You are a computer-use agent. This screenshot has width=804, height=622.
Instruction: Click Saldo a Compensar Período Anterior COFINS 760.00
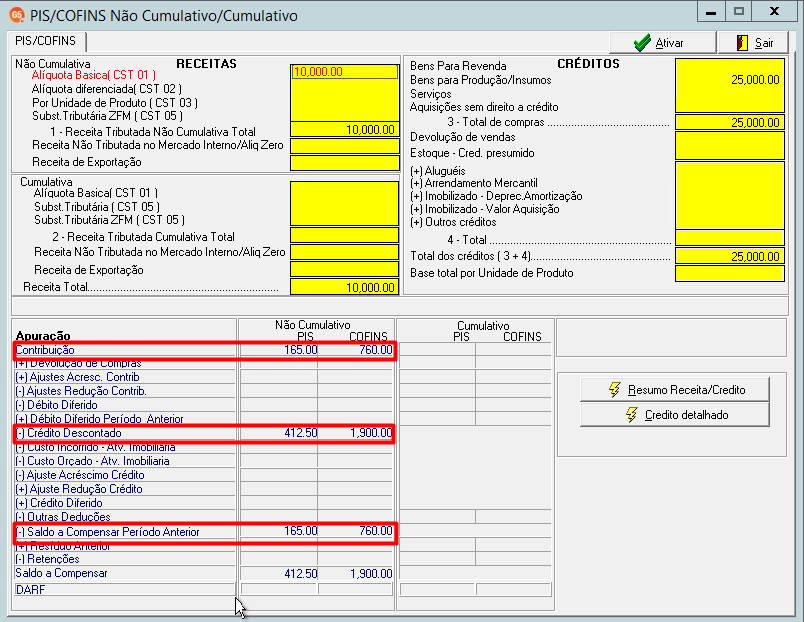tap(376, 531)
